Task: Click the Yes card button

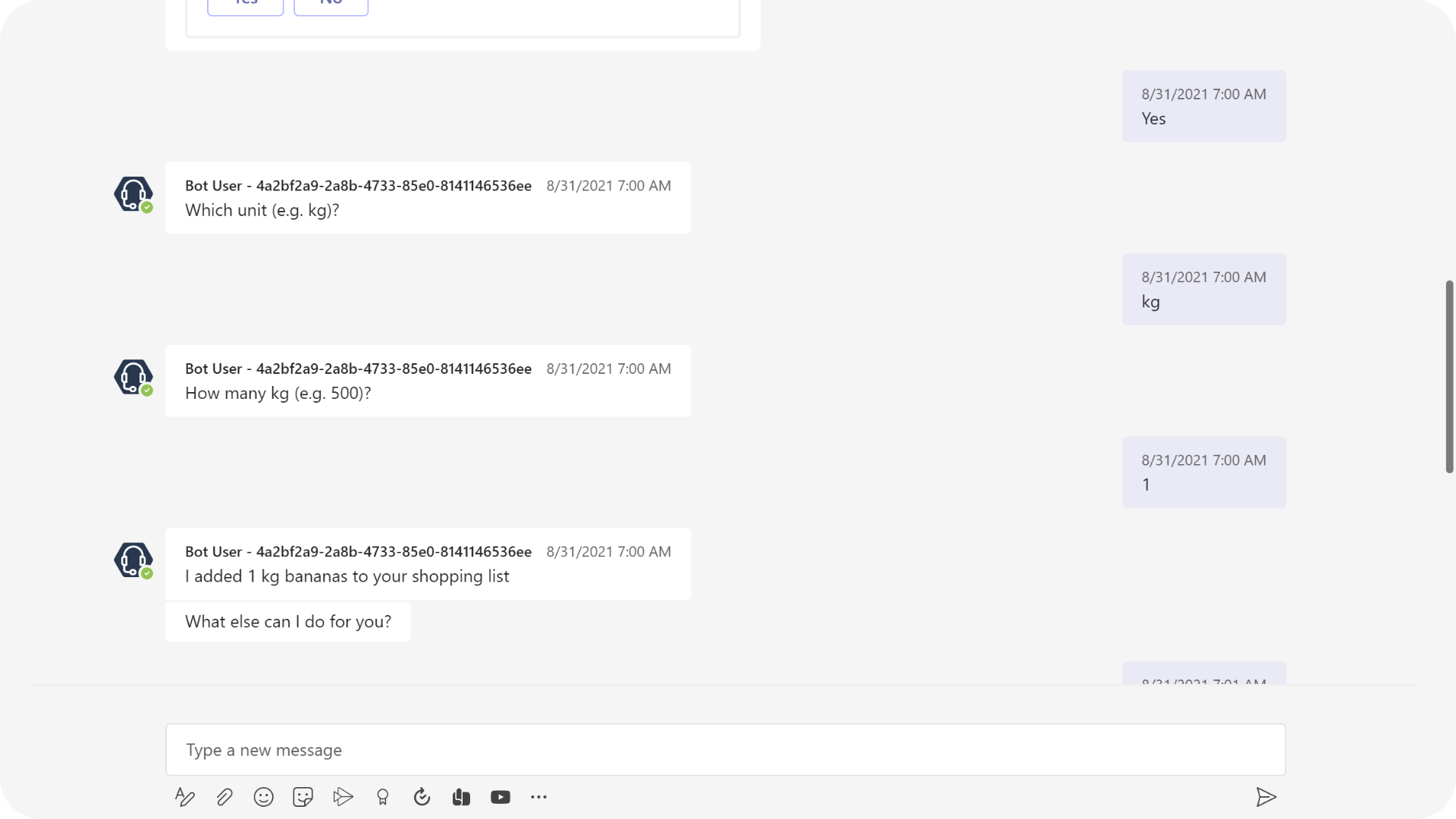Action: coord(244,6)
